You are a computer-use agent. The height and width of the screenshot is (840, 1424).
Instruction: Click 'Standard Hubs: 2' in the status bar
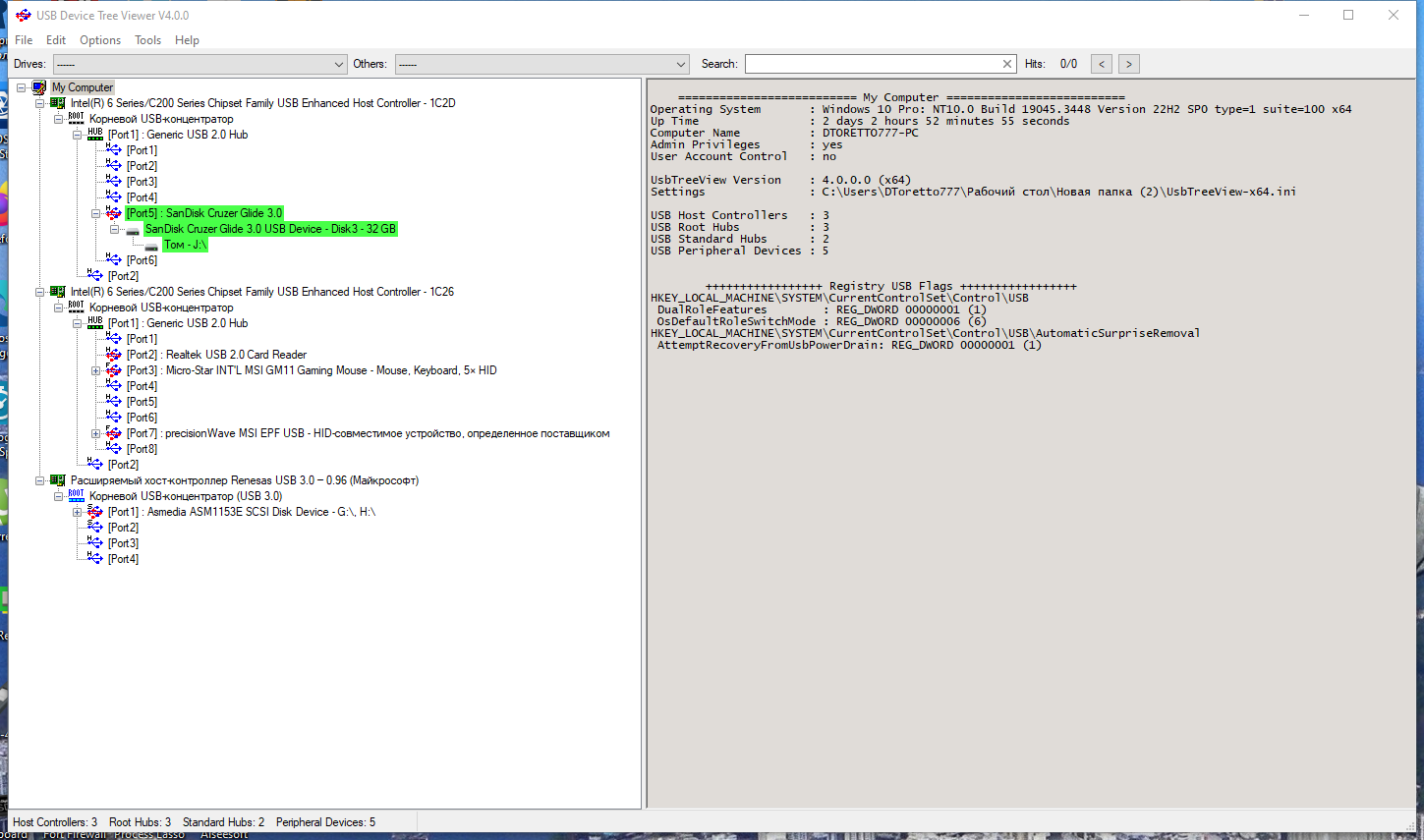[223, 822]
